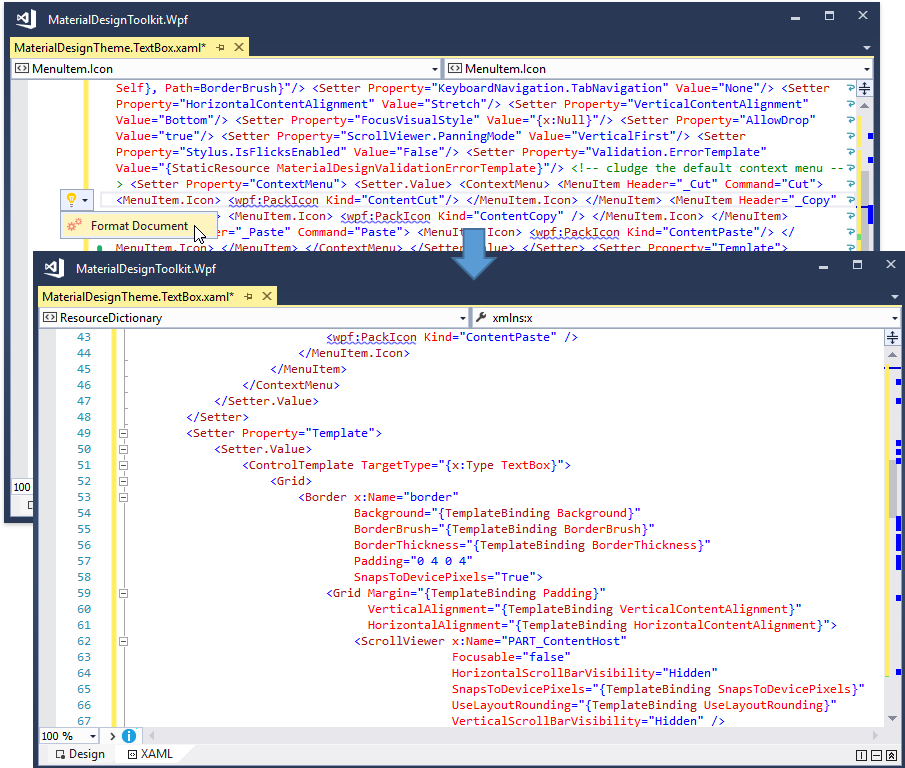Click Focusable="false" attribute text
Screen dimensions: 905x768
point(511,657)
